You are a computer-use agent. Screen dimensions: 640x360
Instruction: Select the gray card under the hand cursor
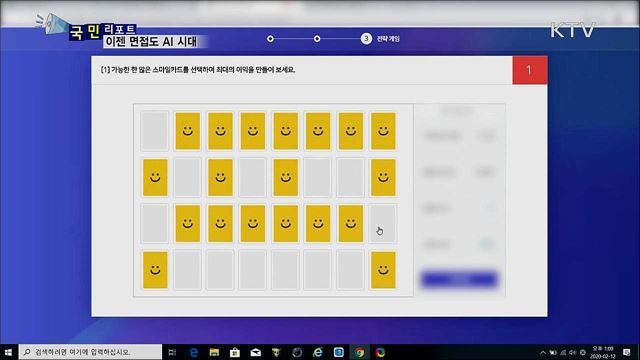point(383,224)
